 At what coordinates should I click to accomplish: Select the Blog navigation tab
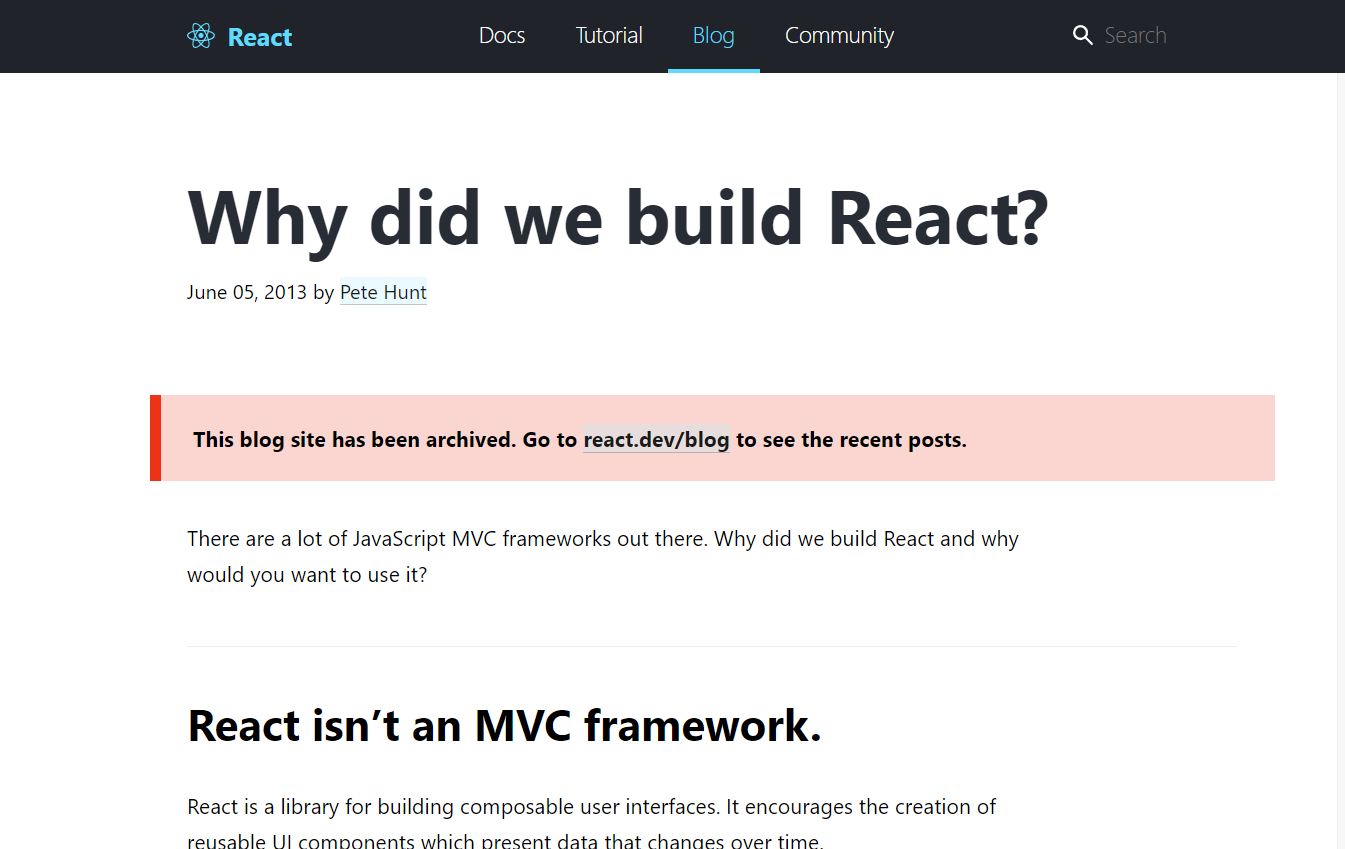click(714, 36)
